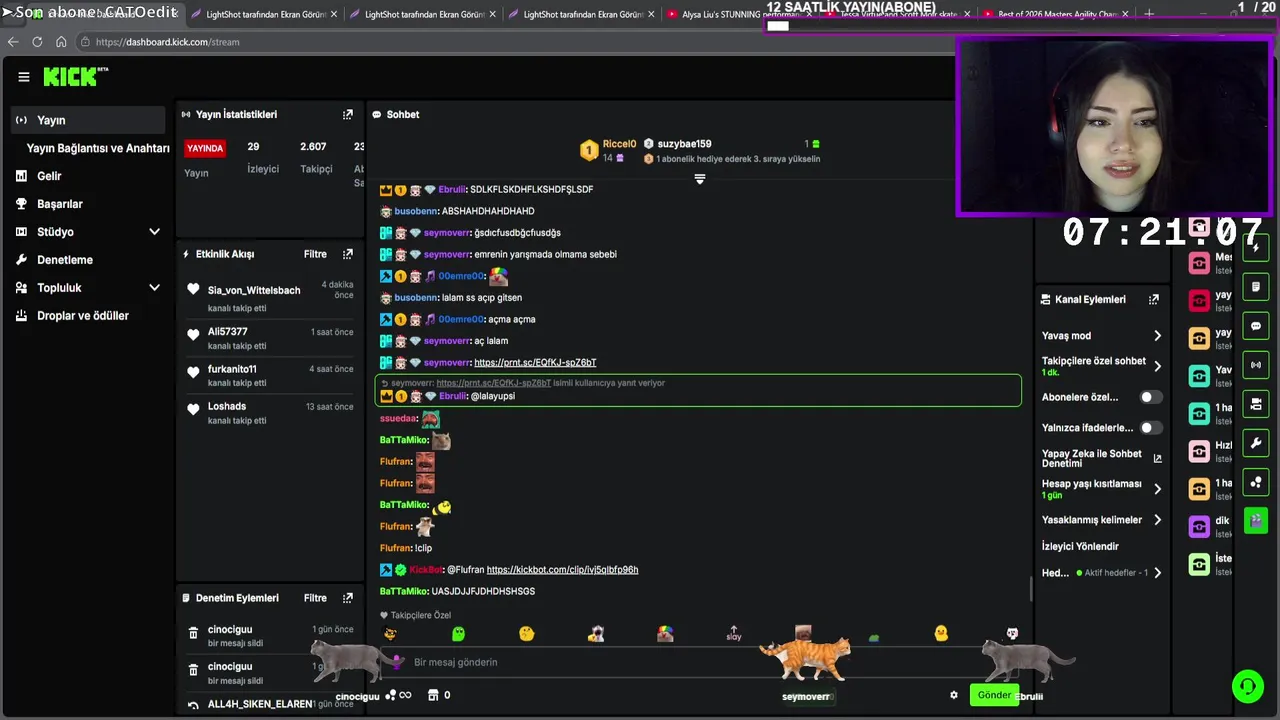Click the document icon in right sidebar

(x=1256, y=287)
